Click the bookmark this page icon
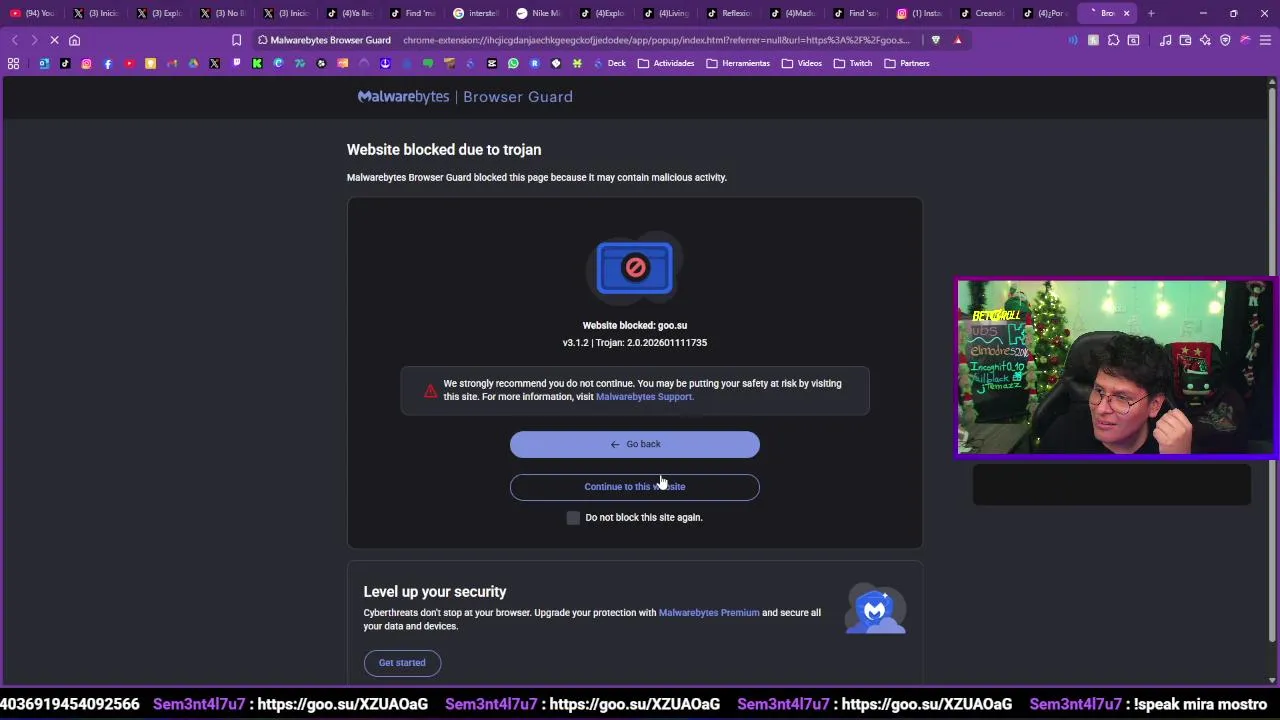Viewport: 1280px width, 720px height. click(236, 40)
